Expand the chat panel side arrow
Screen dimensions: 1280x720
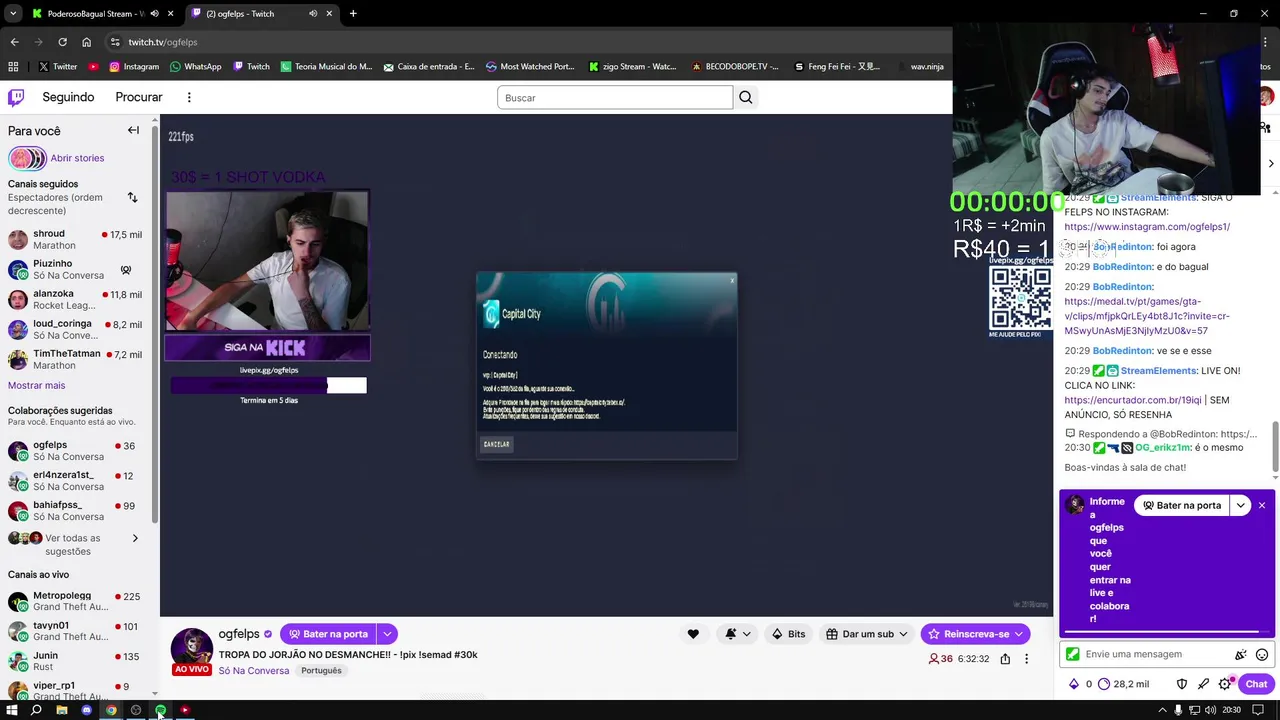tap(1271, 163)
